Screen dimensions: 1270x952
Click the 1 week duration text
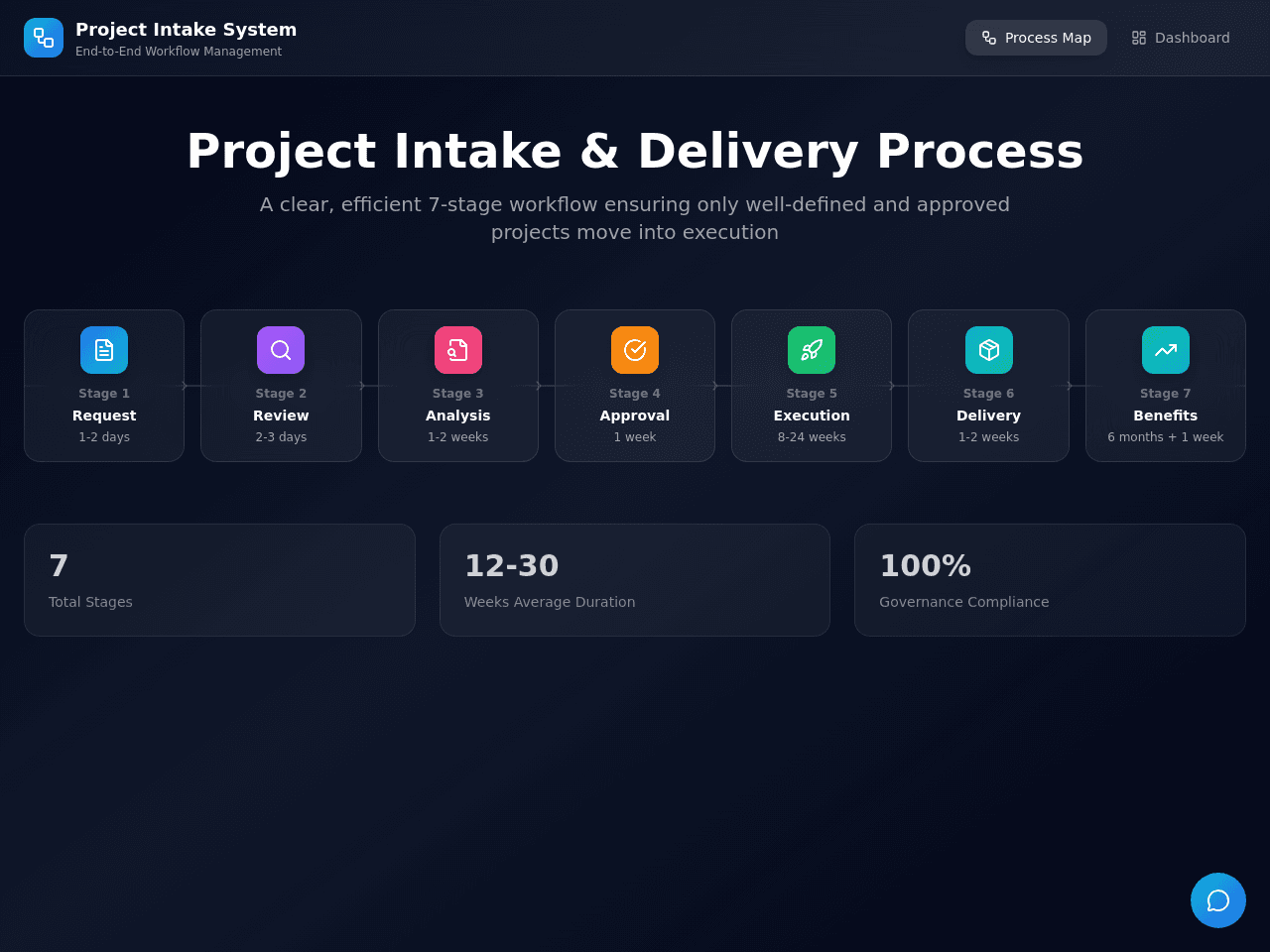coord(635,437)
